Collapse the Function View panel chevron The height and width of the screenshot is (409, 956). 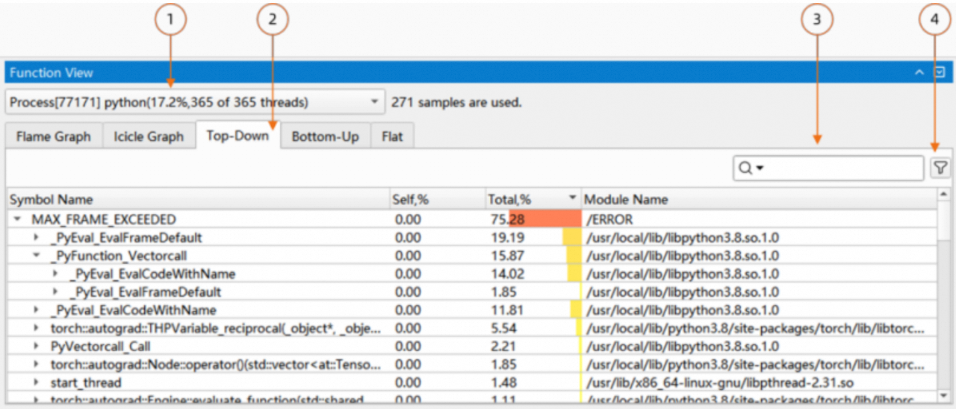click(919, 73)
